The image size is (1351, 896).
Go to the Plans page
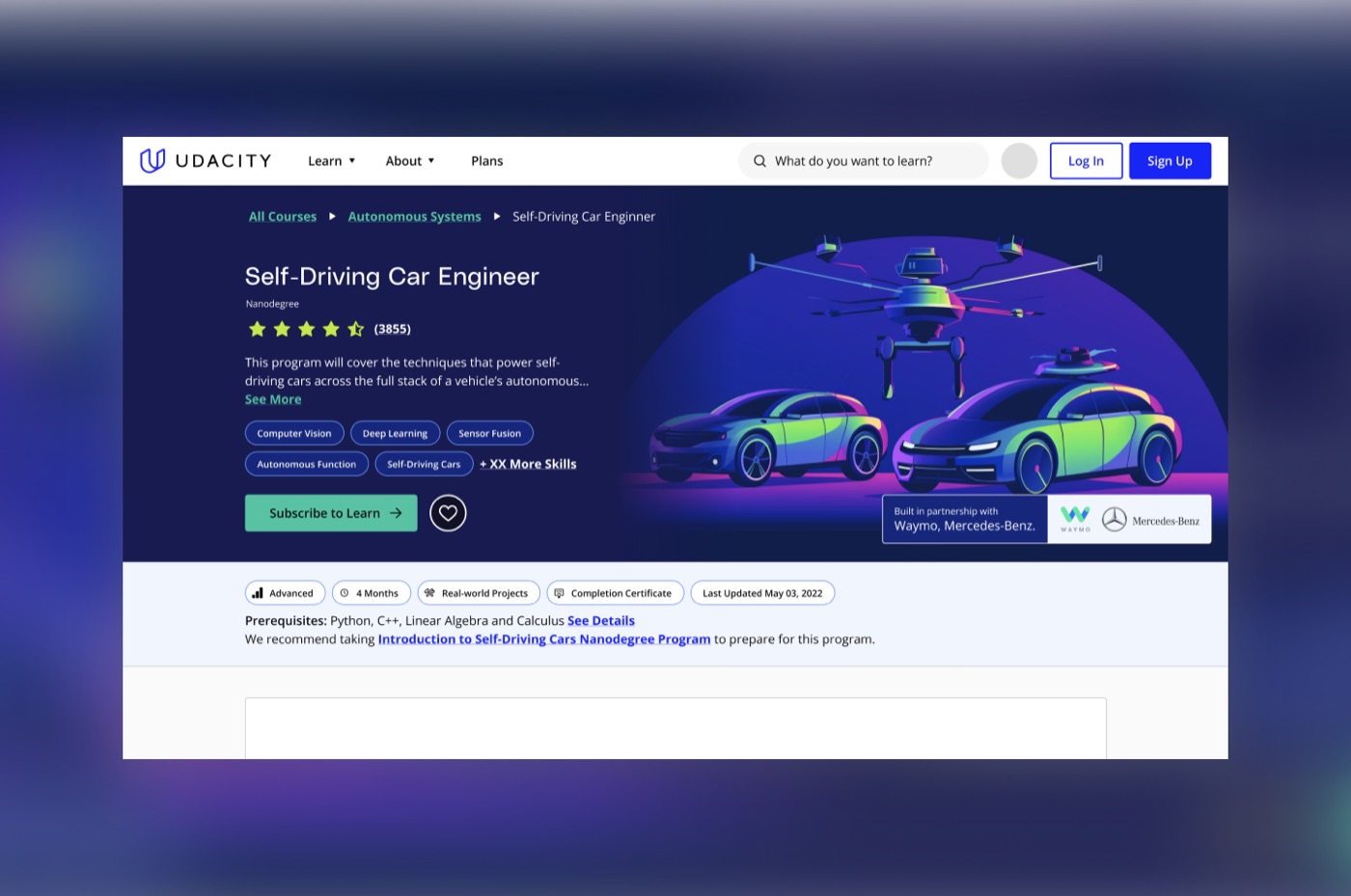486,161
